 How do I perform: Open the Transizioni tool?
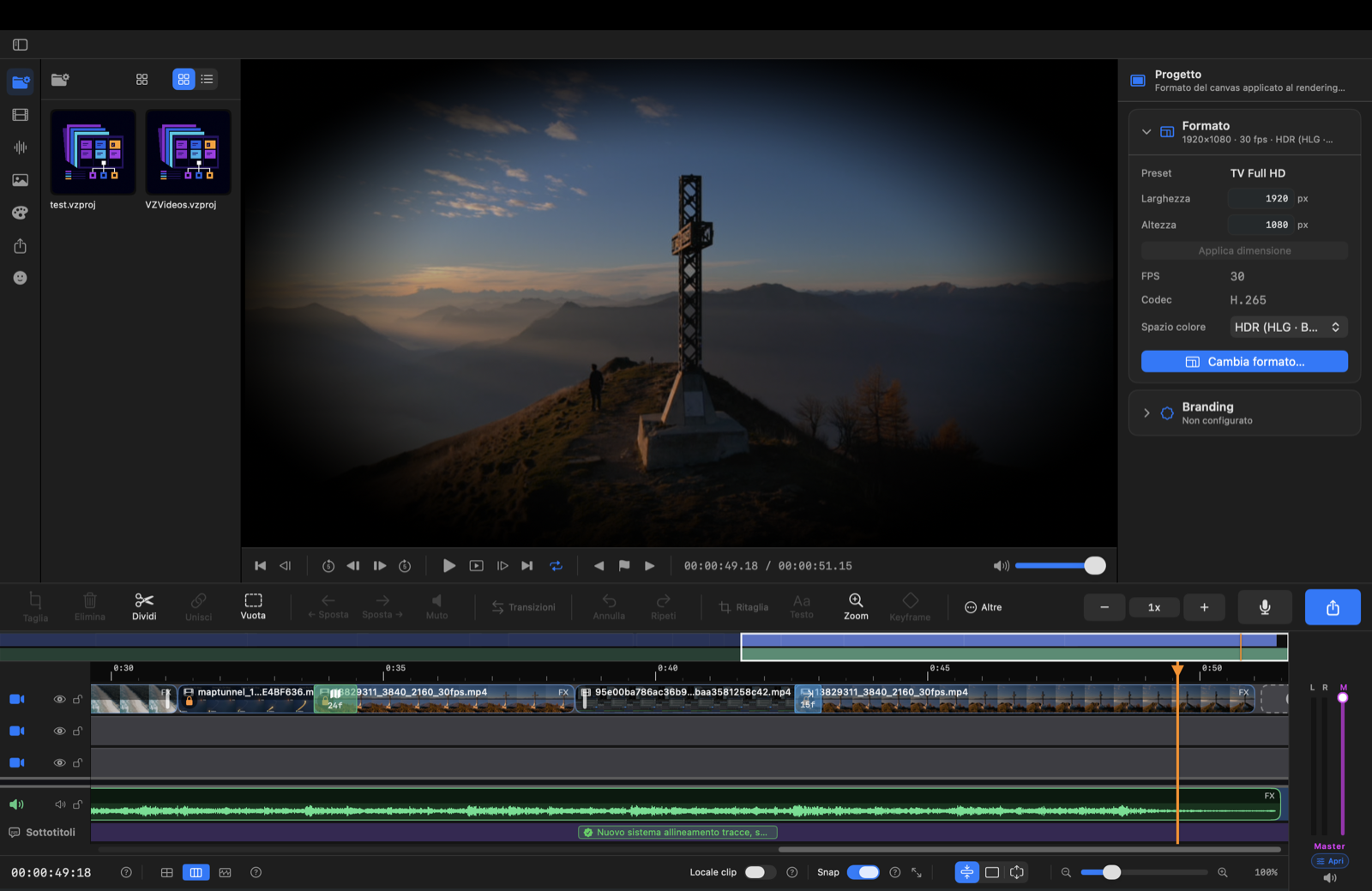point(523,607)
